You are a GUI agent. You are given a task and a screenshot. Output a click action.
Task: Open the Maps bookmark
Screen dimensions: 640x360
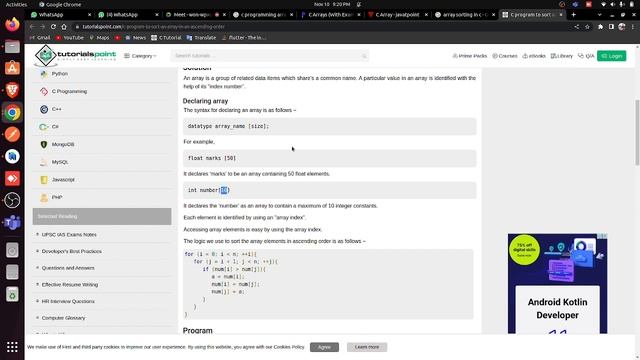[99, 38]
